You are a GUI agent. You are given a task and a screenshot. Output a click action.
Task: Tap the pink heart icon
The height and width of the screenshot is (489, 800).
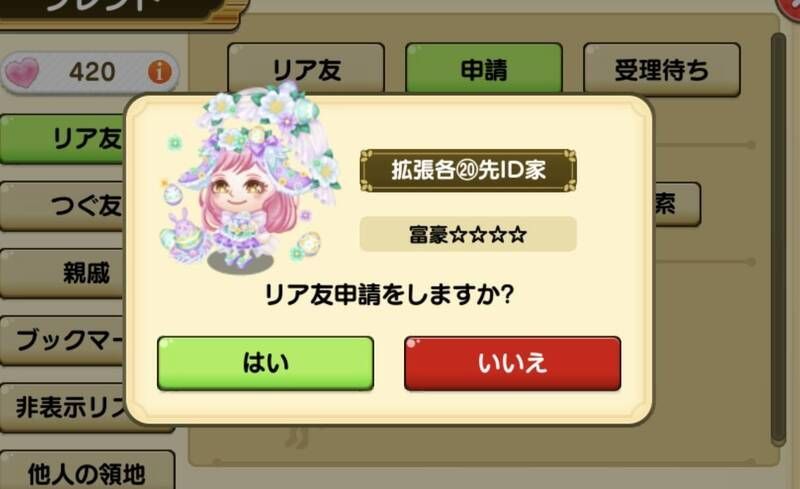[21, 72]
